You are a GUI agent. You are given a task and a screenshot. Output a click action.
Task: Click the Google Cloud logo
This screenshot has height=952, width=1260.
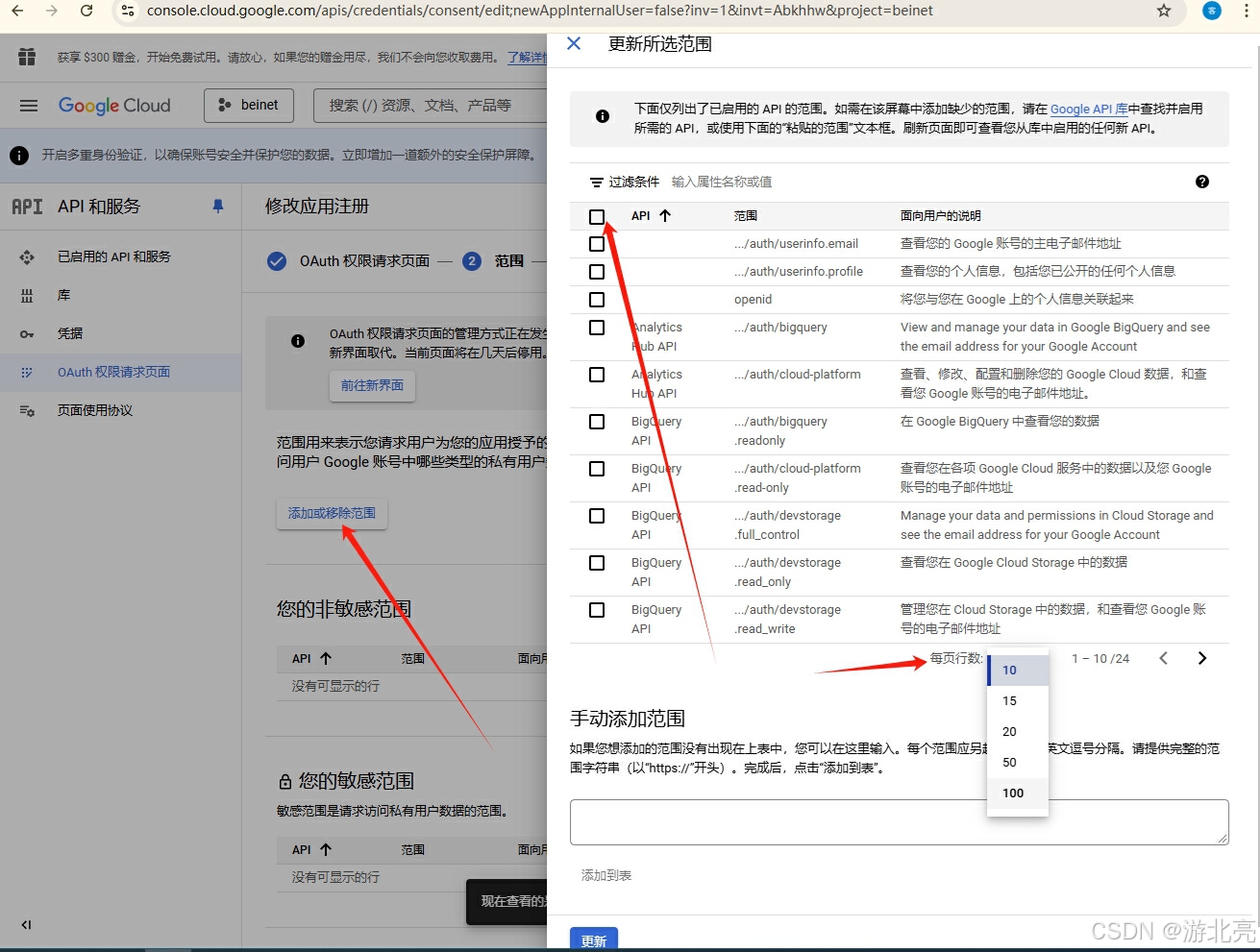[x=114, y=106]
